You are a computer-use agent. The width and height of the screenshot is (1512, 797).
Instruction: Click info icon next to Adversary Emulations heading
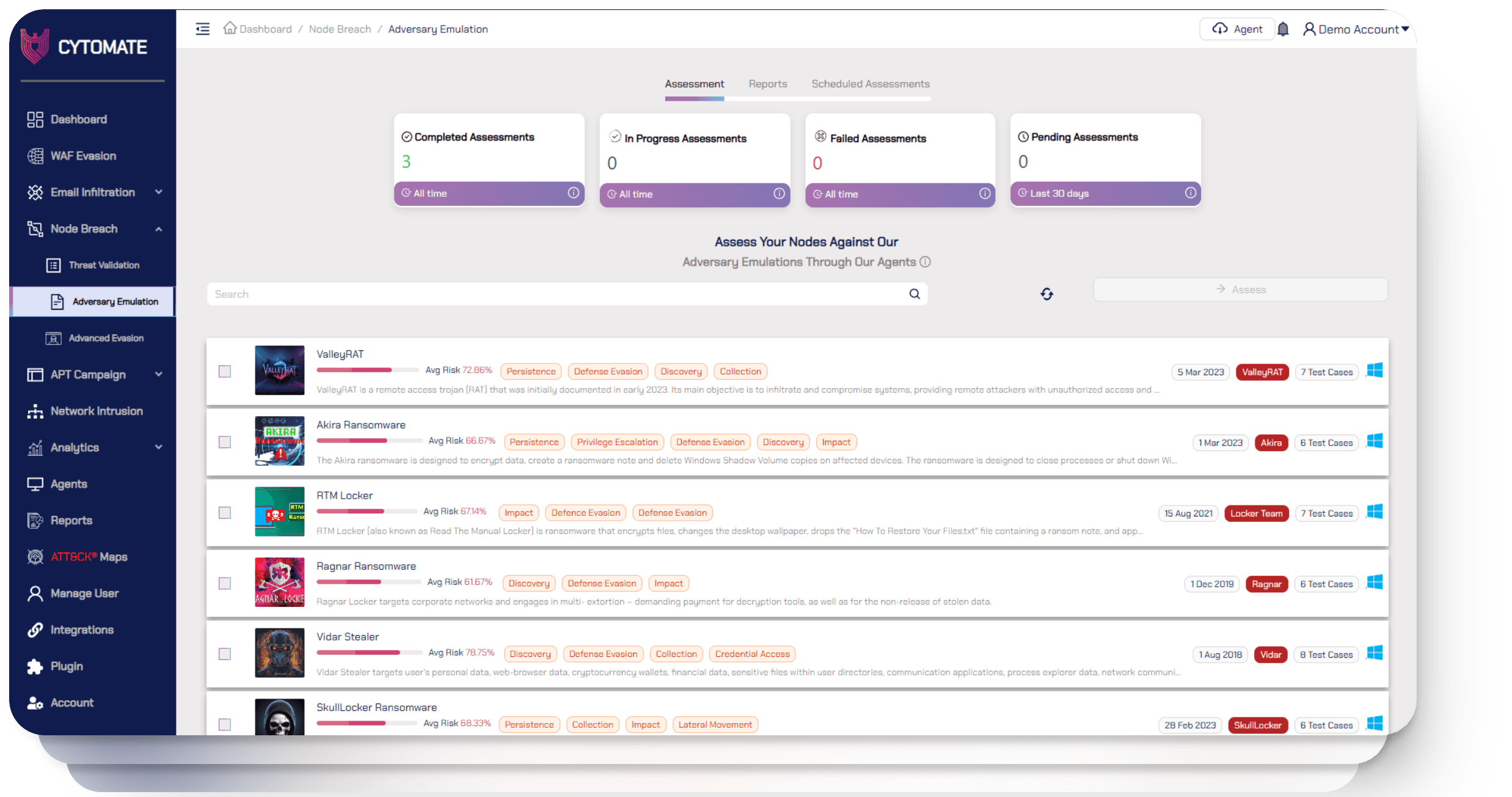click(926, 262)
